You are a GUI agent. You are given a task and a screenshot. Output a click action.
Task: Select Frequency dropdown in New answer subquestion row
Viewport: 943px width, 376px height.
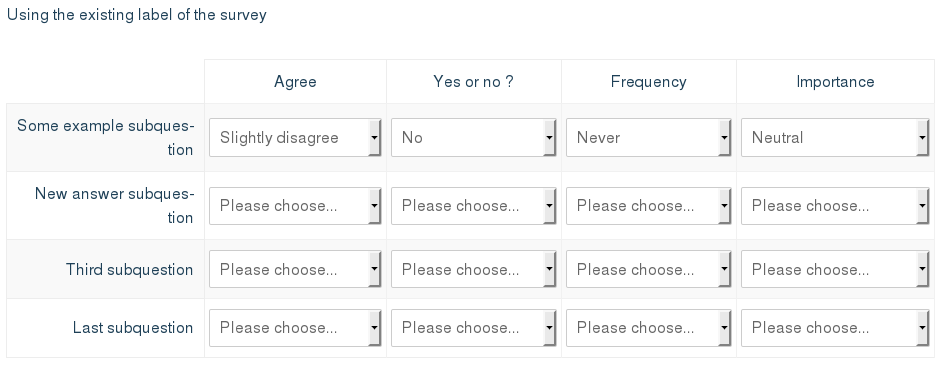coord(648,206)
